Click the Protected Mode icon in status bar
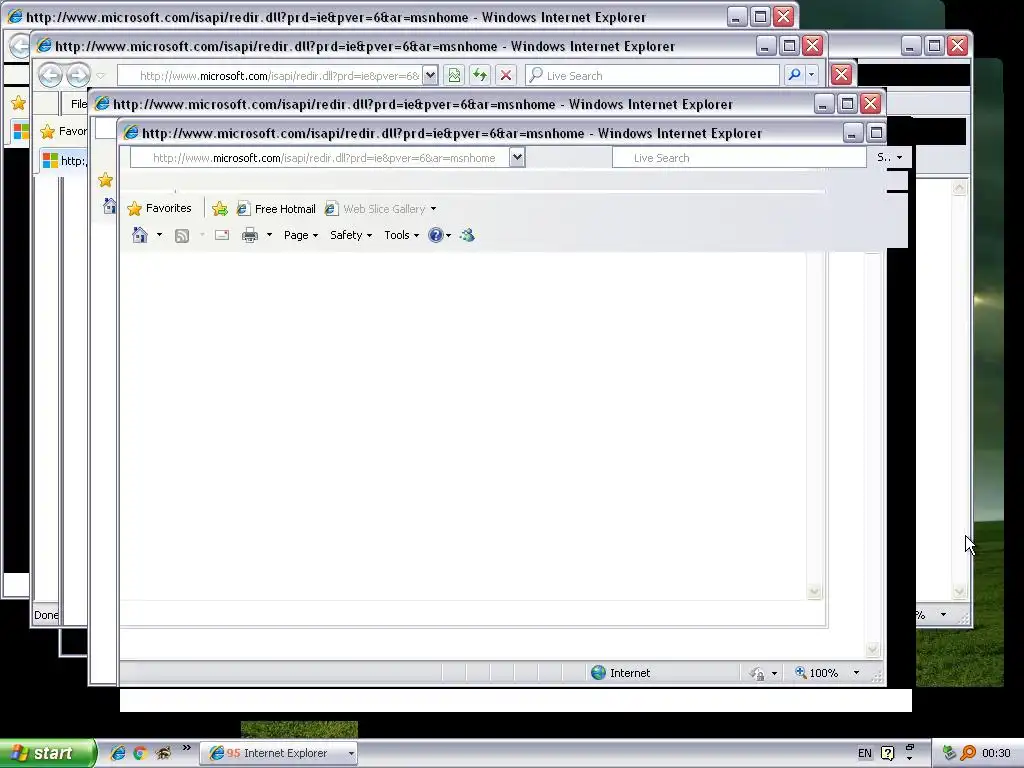1024x768 pixels. [x=758, y=673]
